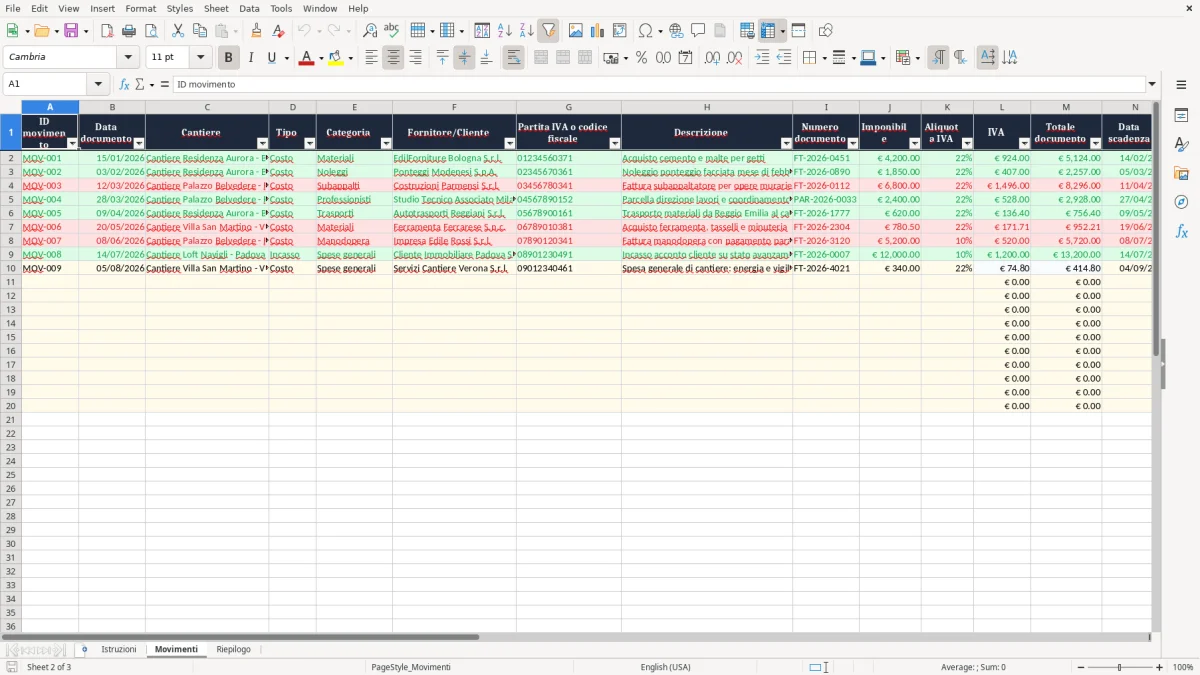Toggle Underline formatting
Image resolution: width=1200 pixels, height=675 pixels.
coord(272,58)
